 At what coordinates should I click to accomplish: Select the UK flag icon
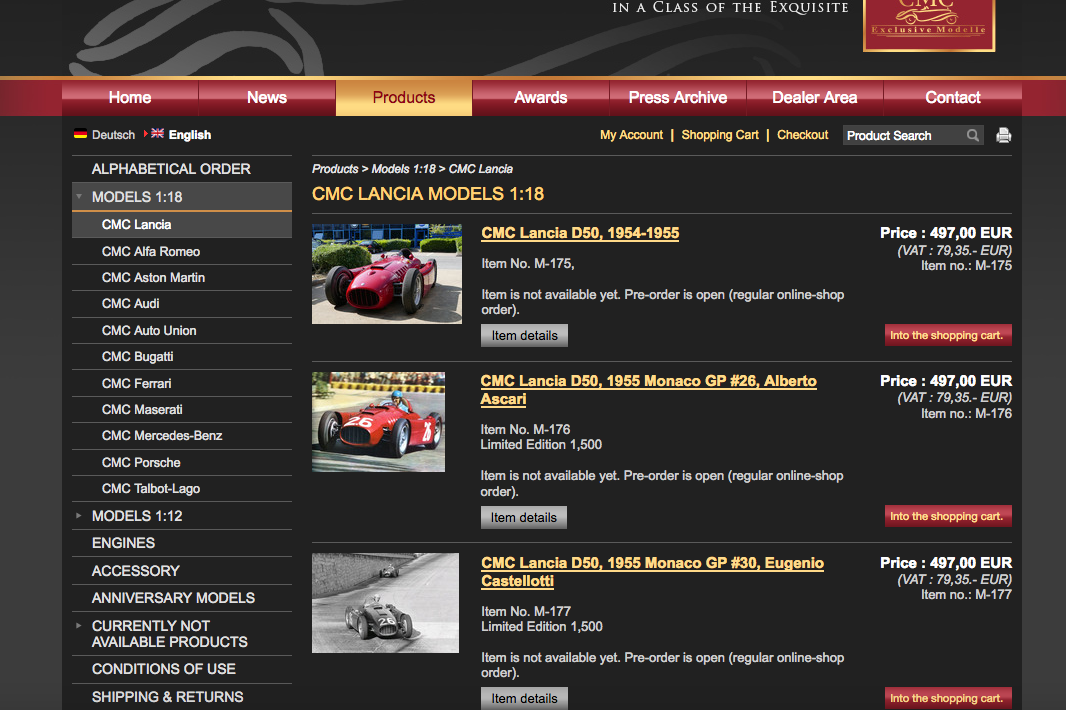(x=157, y=134)
